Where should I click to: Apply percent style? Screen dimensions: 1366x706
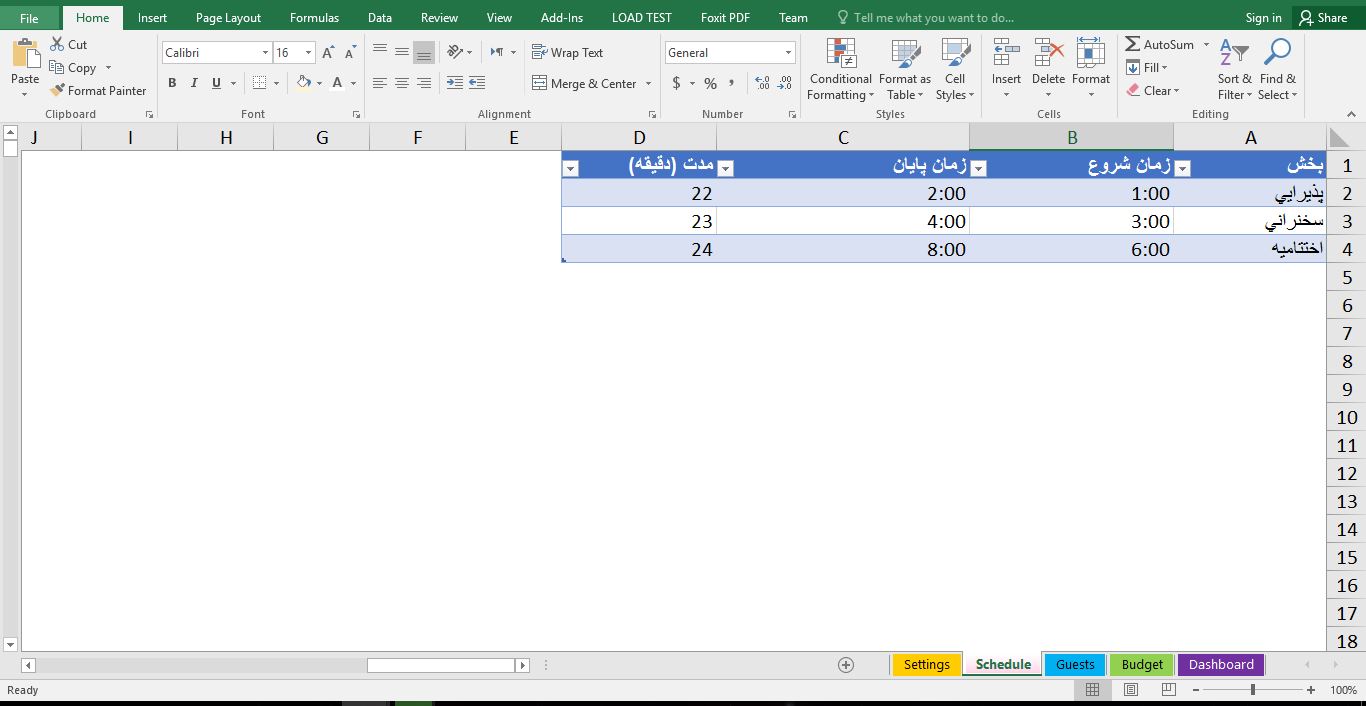click(710, 83)
